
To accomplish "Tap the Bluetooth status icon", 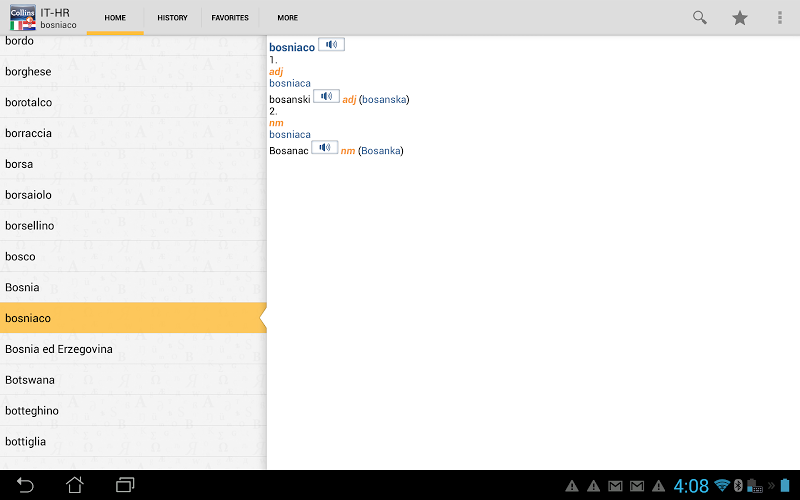I will [x=738, y=485].
